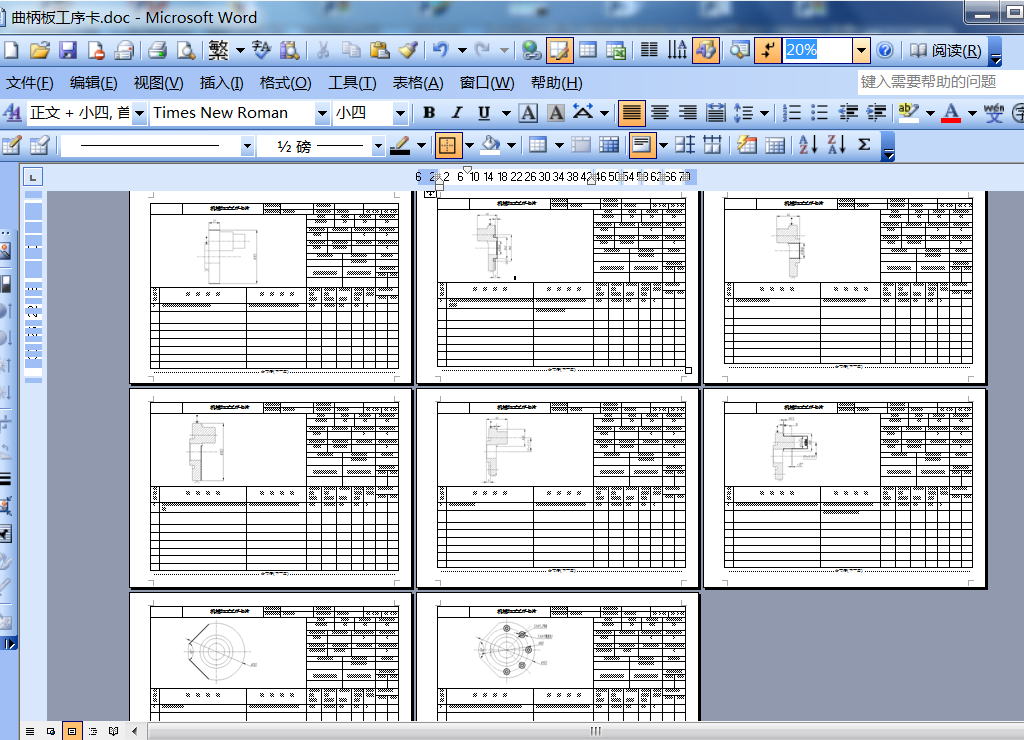
Task: Insert AutoSum in the table
Action: (864, 145)
